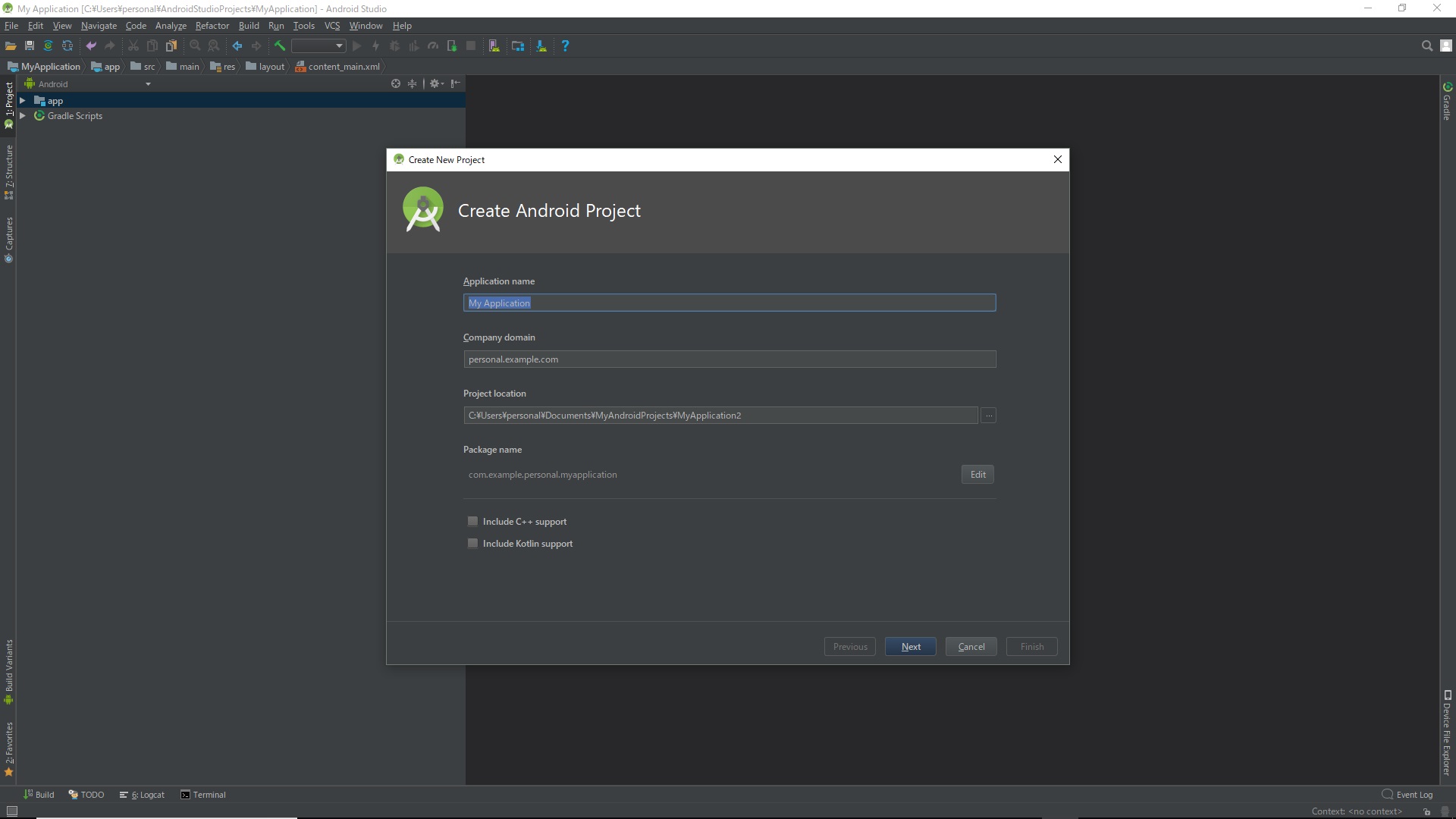Click the Undo arrow icon
The width and height of the screenshot is (1456, 819).
91,46
